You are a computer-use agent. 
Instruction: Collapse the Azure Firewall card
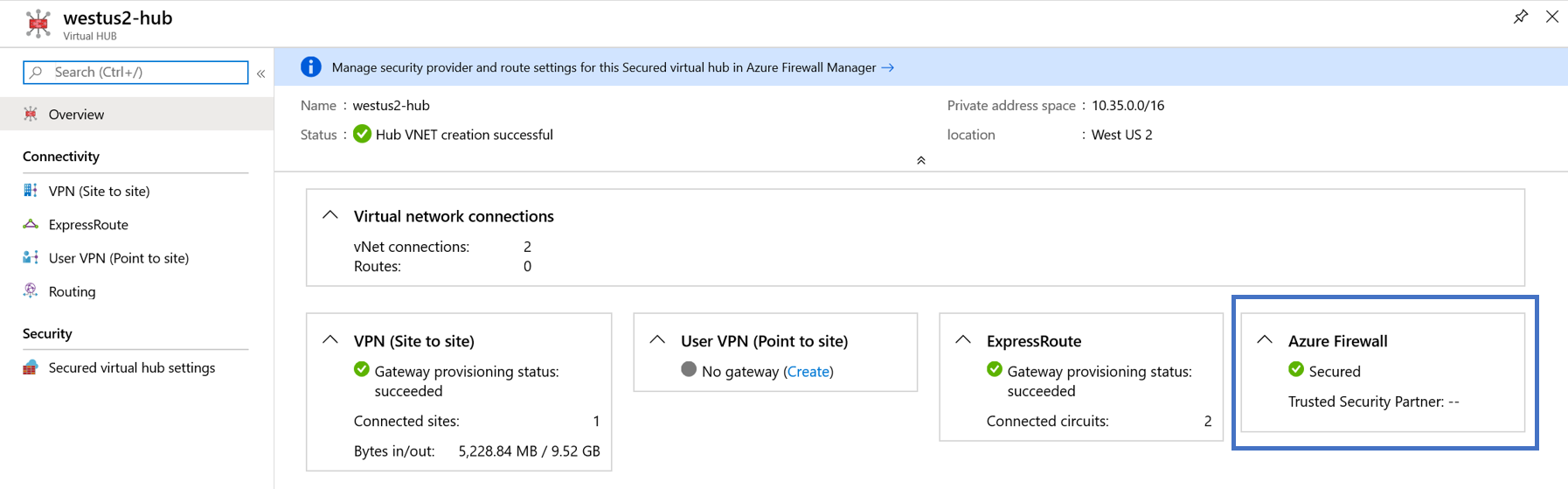(x=1265, y=340)
